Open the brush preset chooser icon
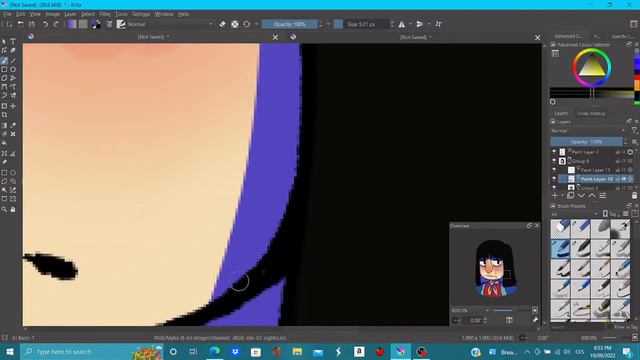This screenshot has height=360, width=640. [121, 24]
